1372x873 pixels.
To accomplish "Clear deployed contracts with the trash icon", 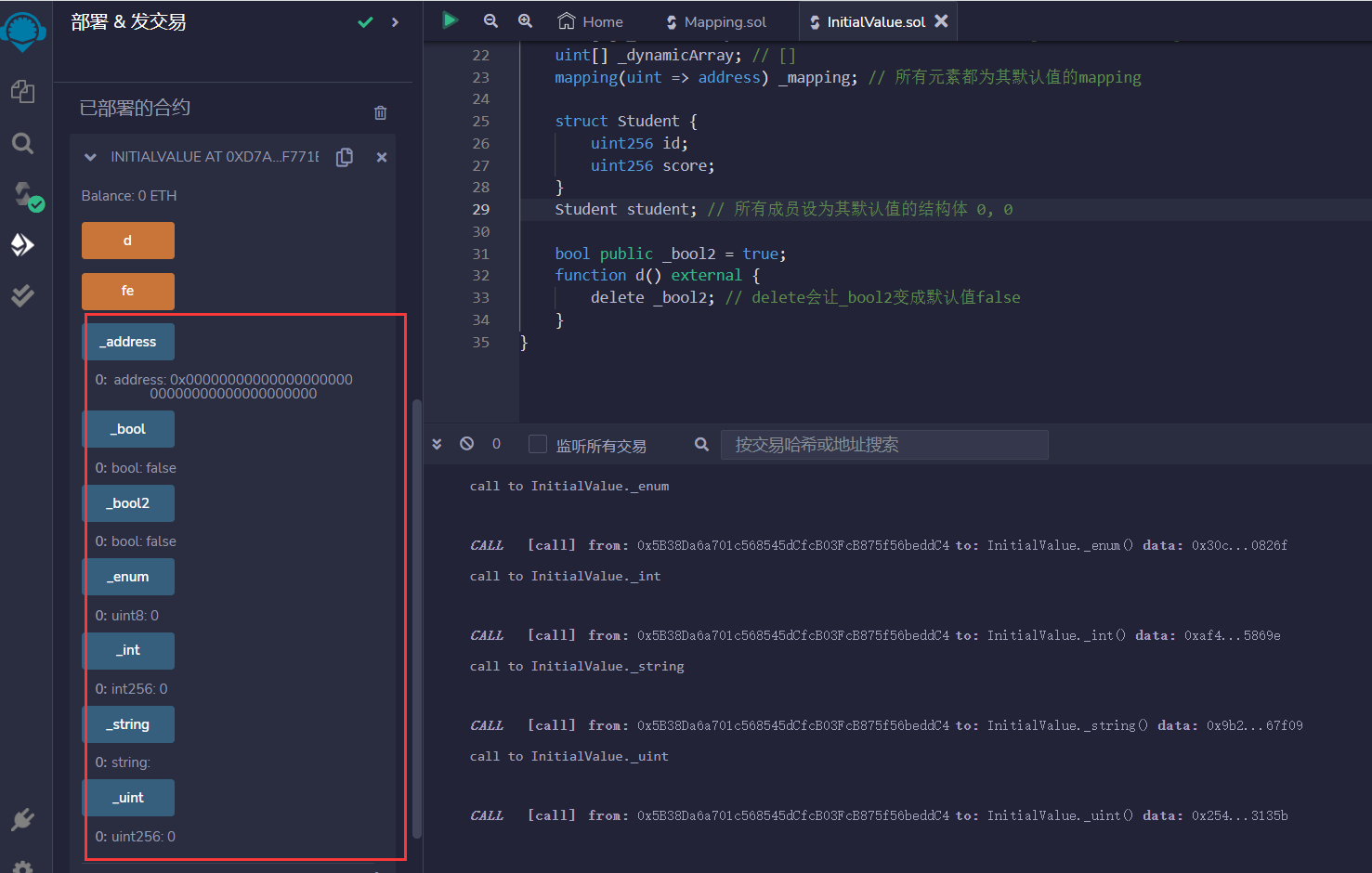I will click(380, 112).
